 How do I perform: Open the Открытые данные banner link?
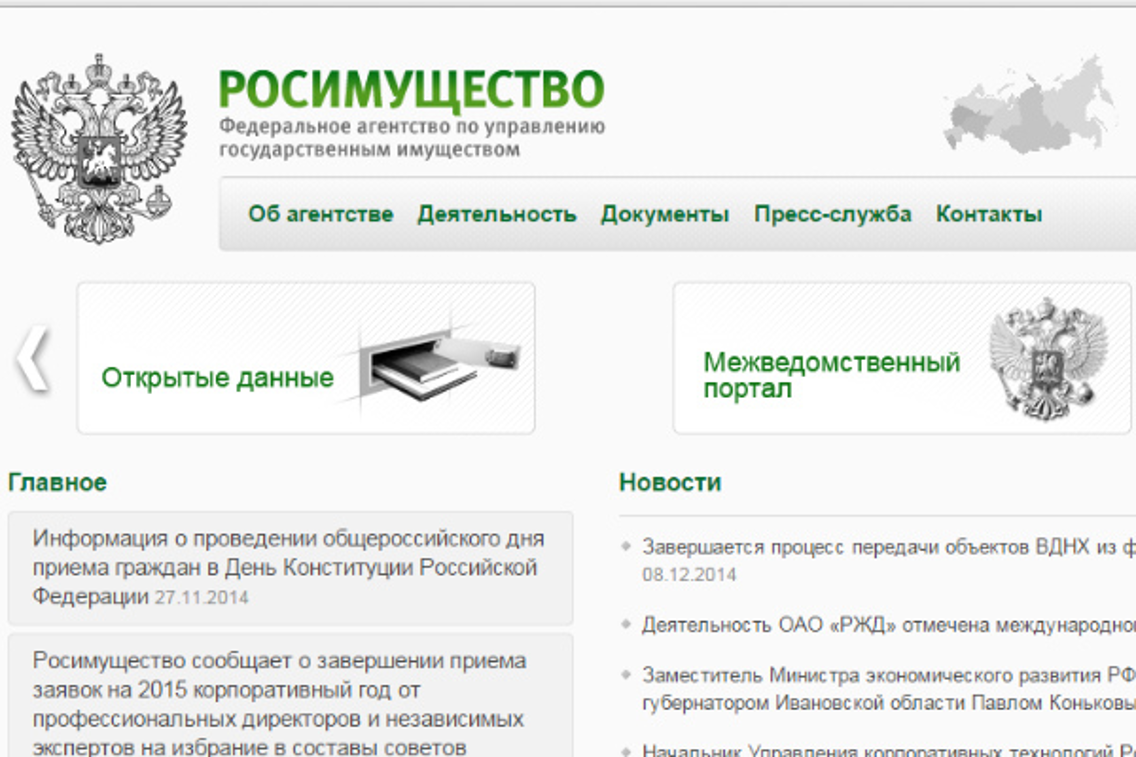coord(217,377)
